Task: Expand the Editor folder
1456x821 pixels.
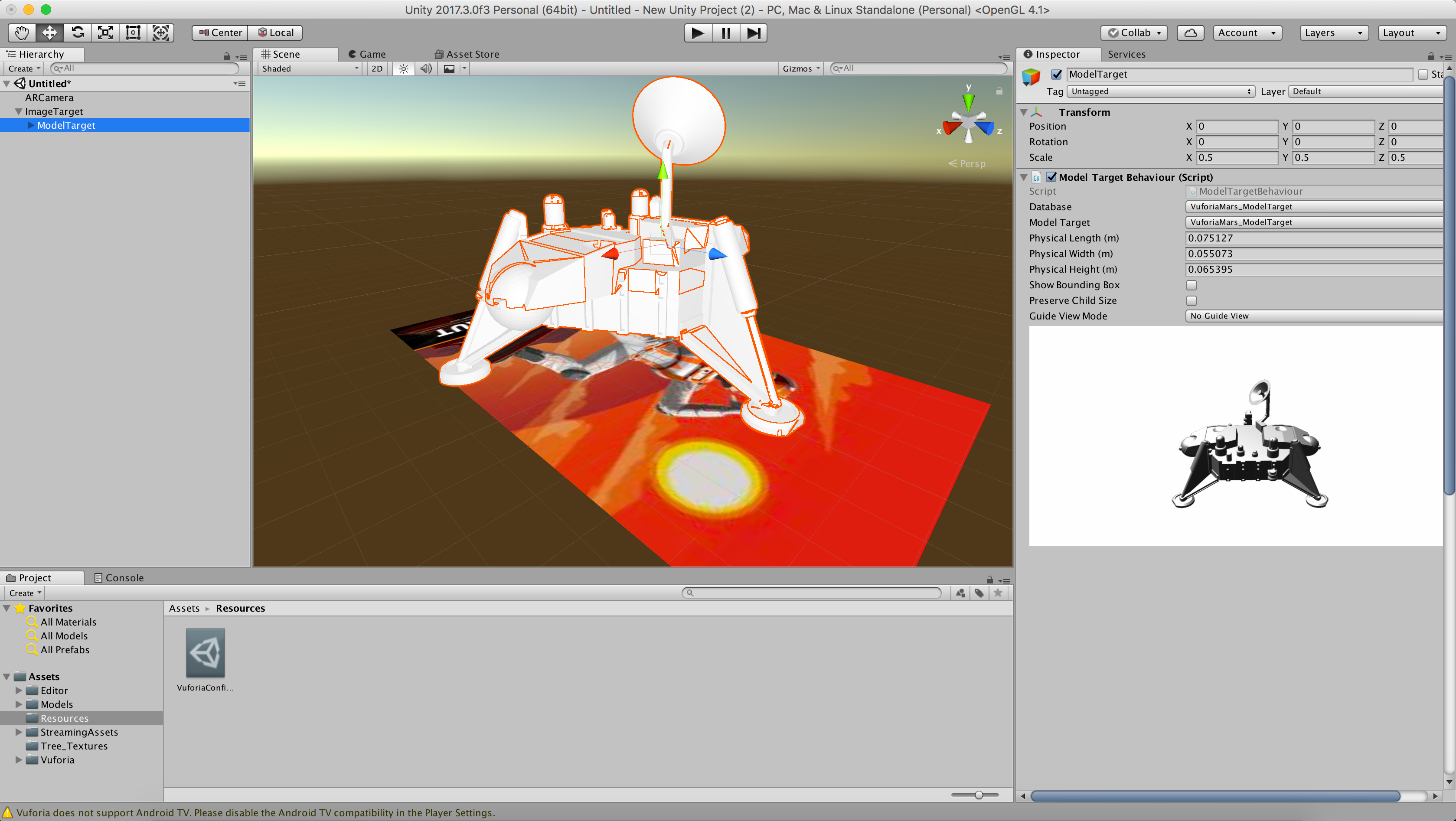Action: 19,691
